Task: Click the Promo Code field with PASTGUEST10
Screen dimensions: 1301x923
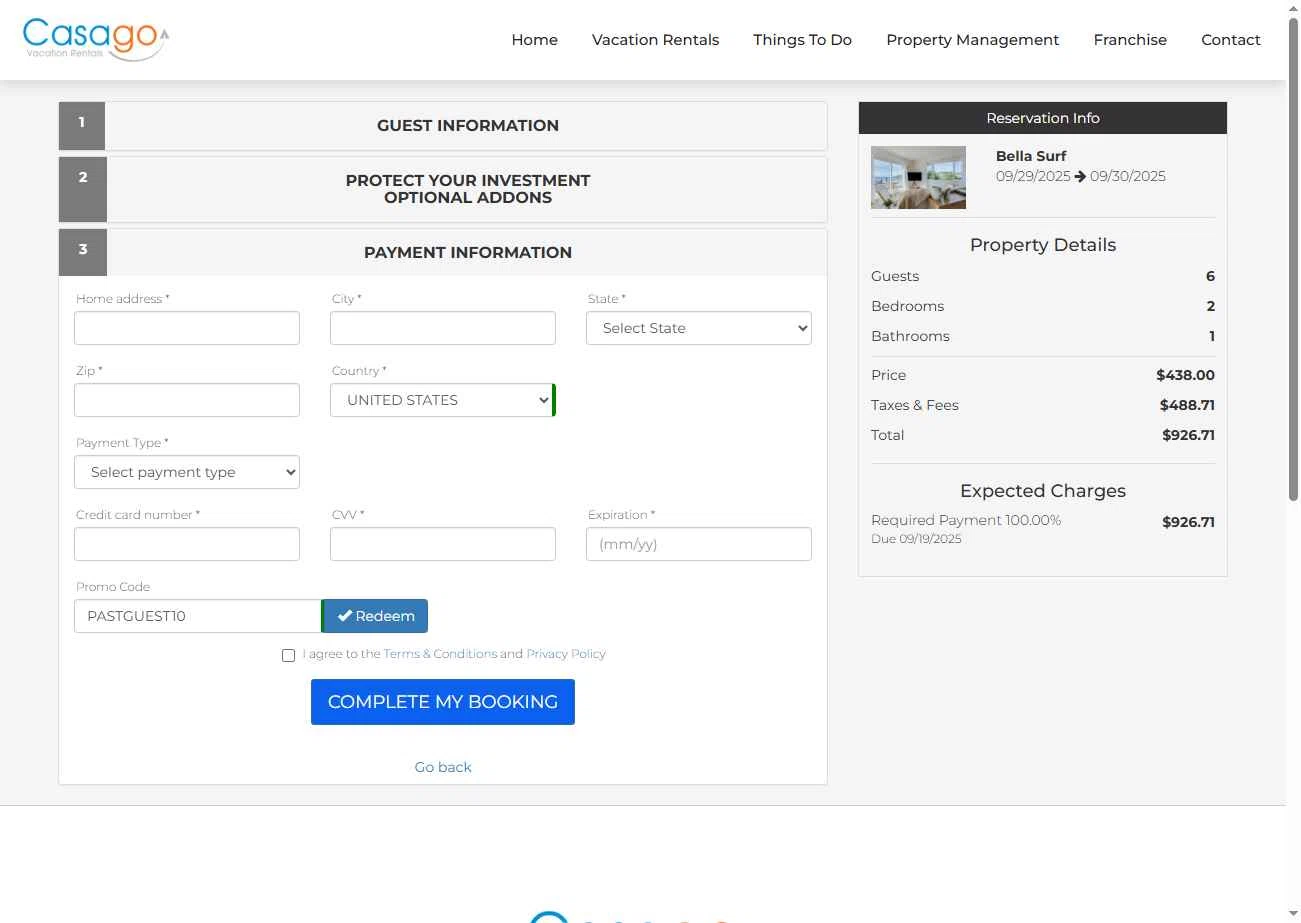Action: coord(198,616)
